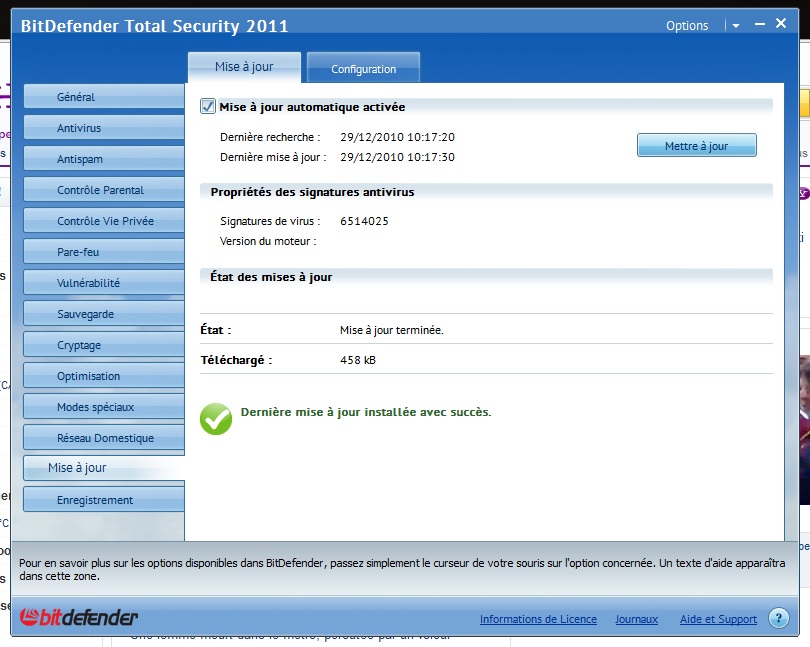The height and width of the screenshot is (647, 810).
Task: Open the Pare-feu settings
Action: coord(104,252)
